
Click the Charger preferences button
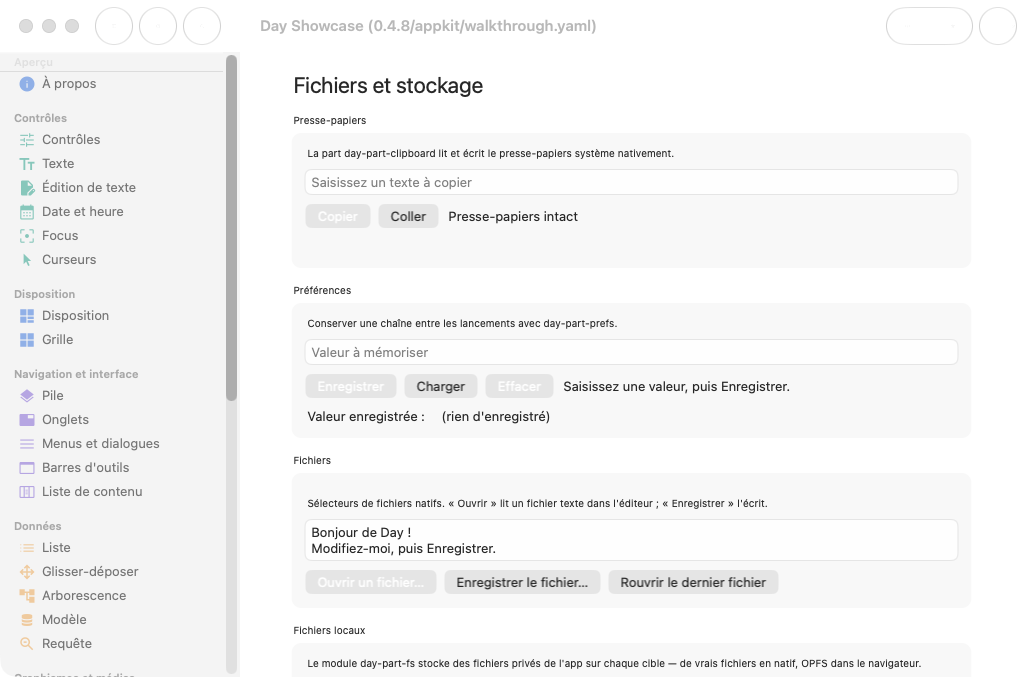pyautogui.click(x=441, y=386)
